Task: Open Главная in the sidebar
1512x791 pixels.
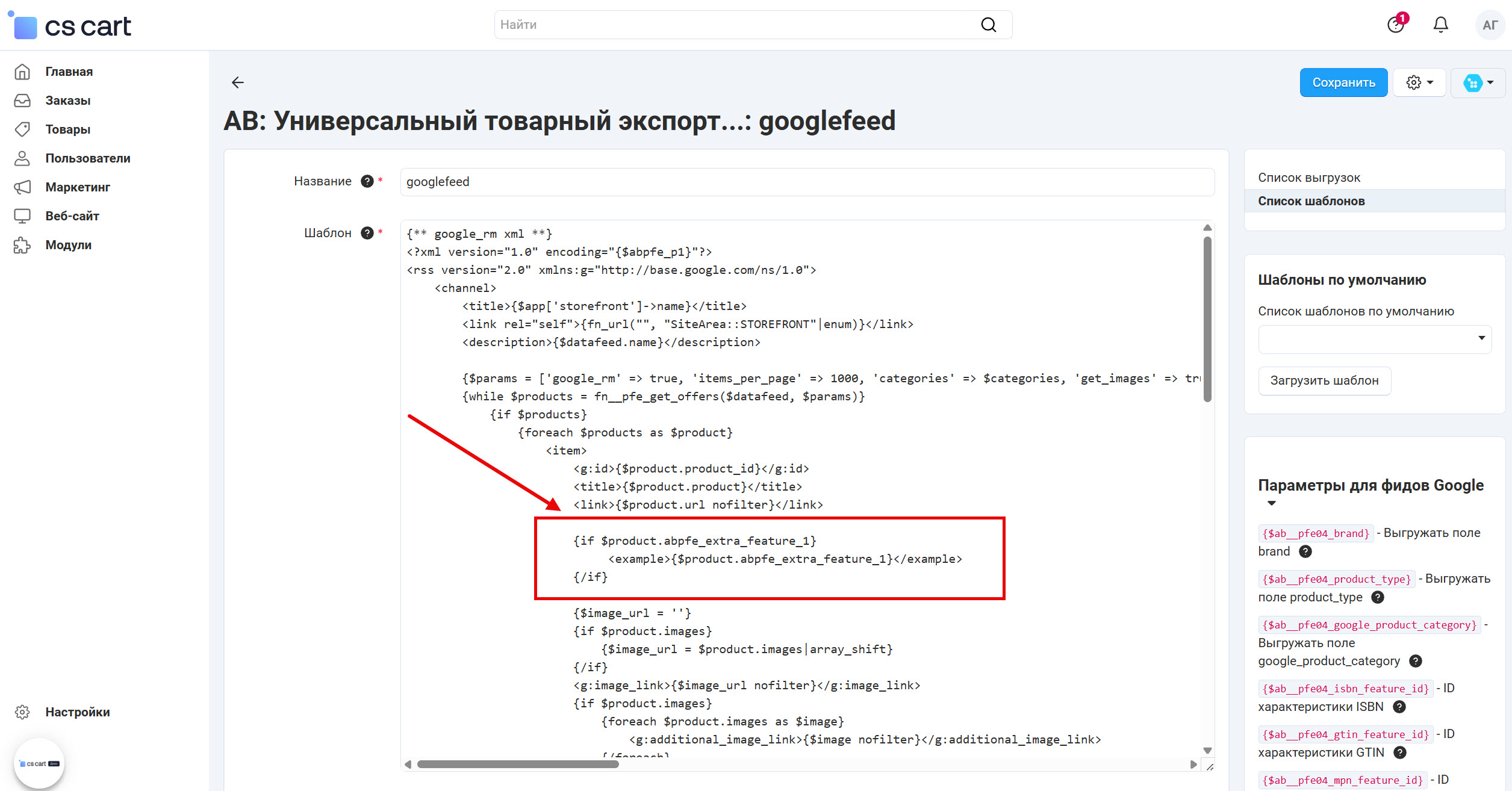Action: tap(69, 72)
